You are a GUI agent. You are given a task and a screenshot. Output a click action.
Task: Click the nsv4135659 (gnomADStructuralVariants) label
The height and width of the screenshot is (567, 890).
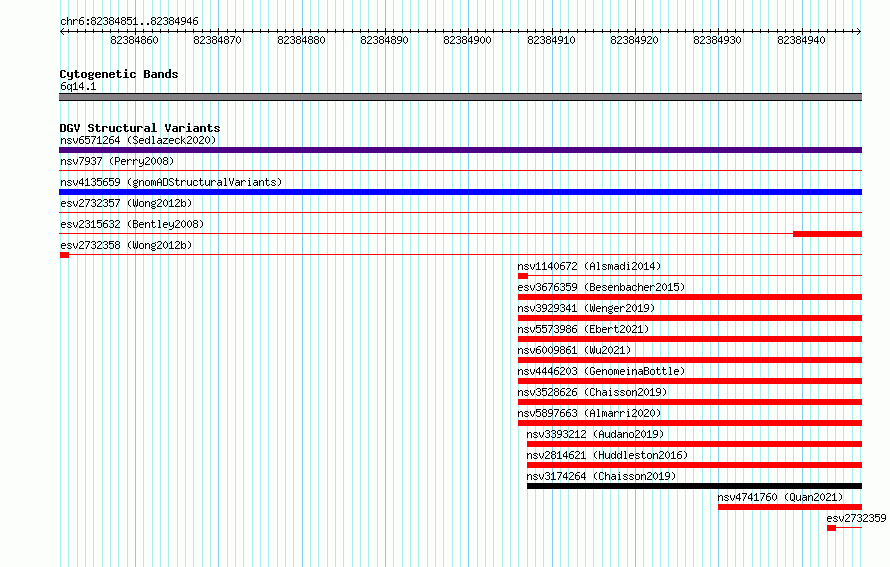171,182
